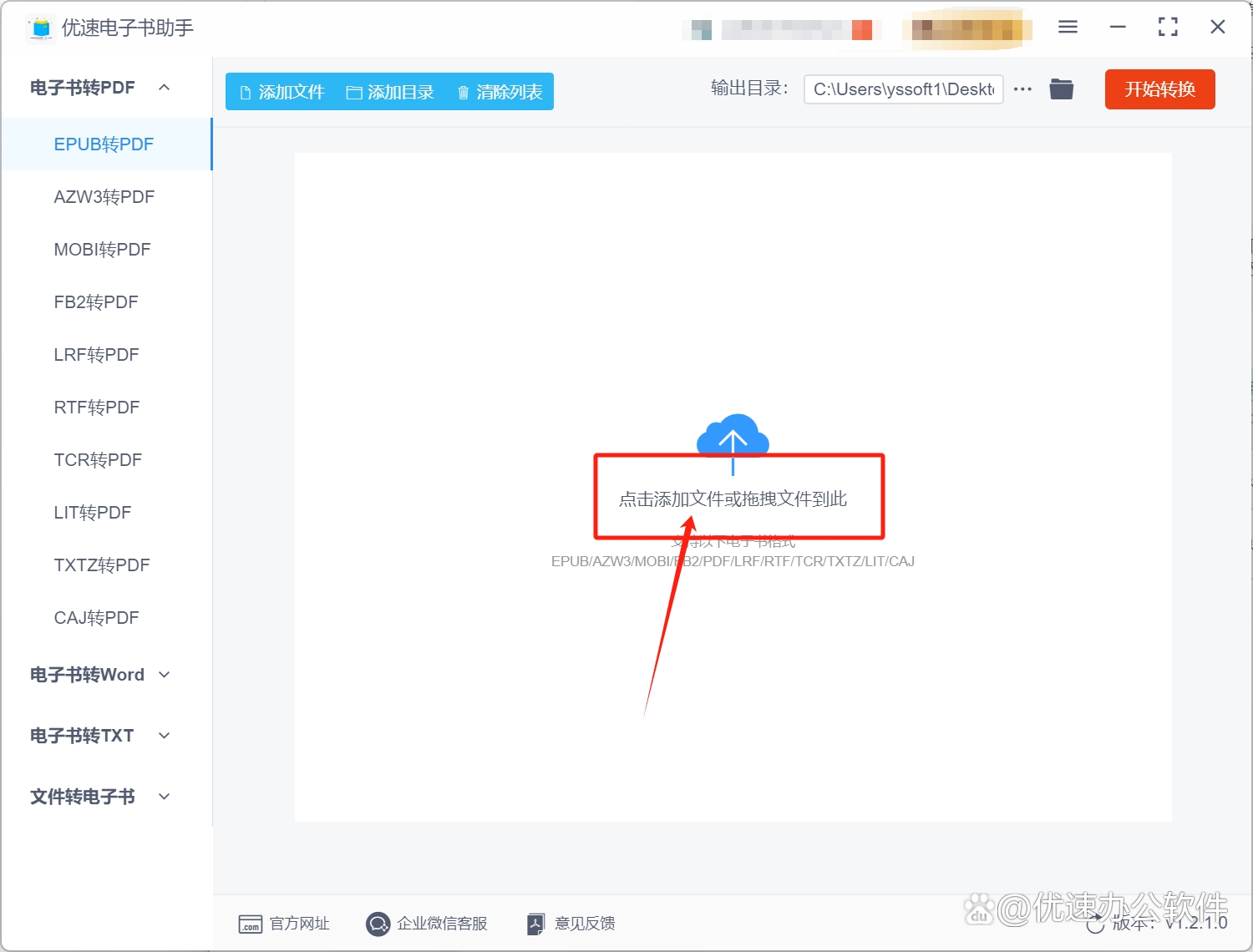Click the 输出目录 label
1253x952 pixels.
point(748,89)
